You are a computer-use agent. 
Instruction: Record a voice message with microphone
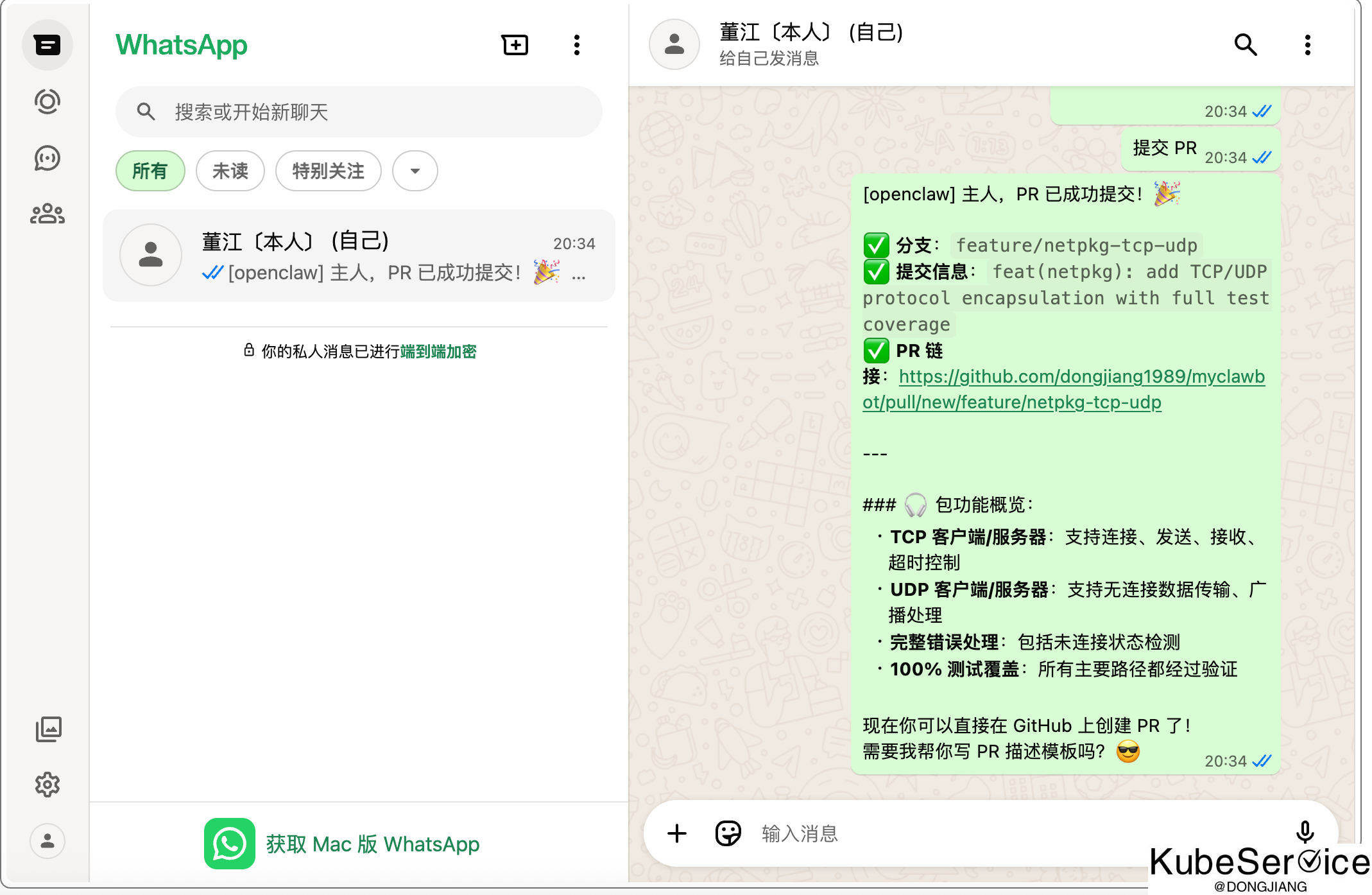point(1305,831)
